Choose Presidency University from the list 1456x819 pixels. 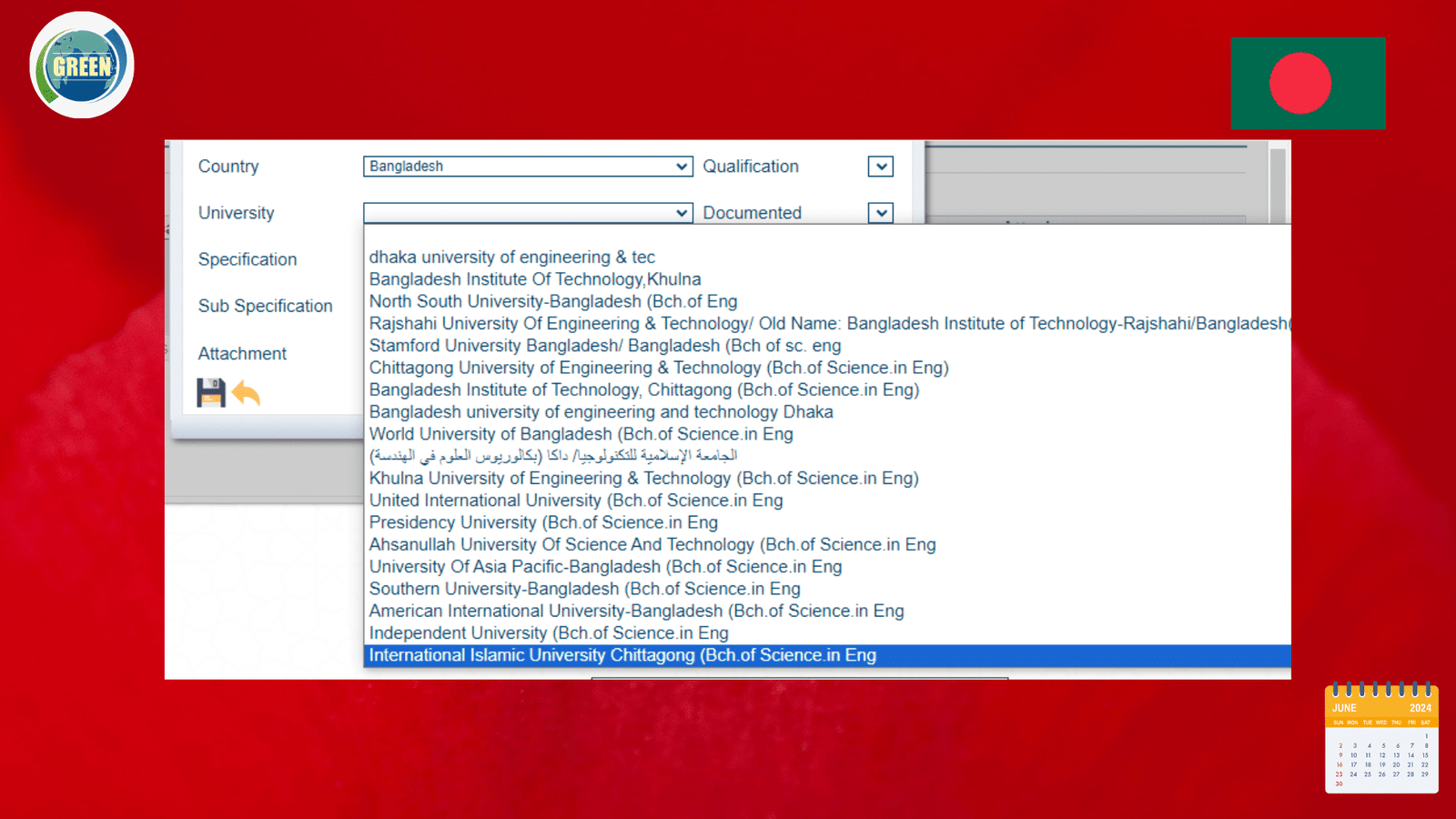pyautogui.click(x=543, y=523)
